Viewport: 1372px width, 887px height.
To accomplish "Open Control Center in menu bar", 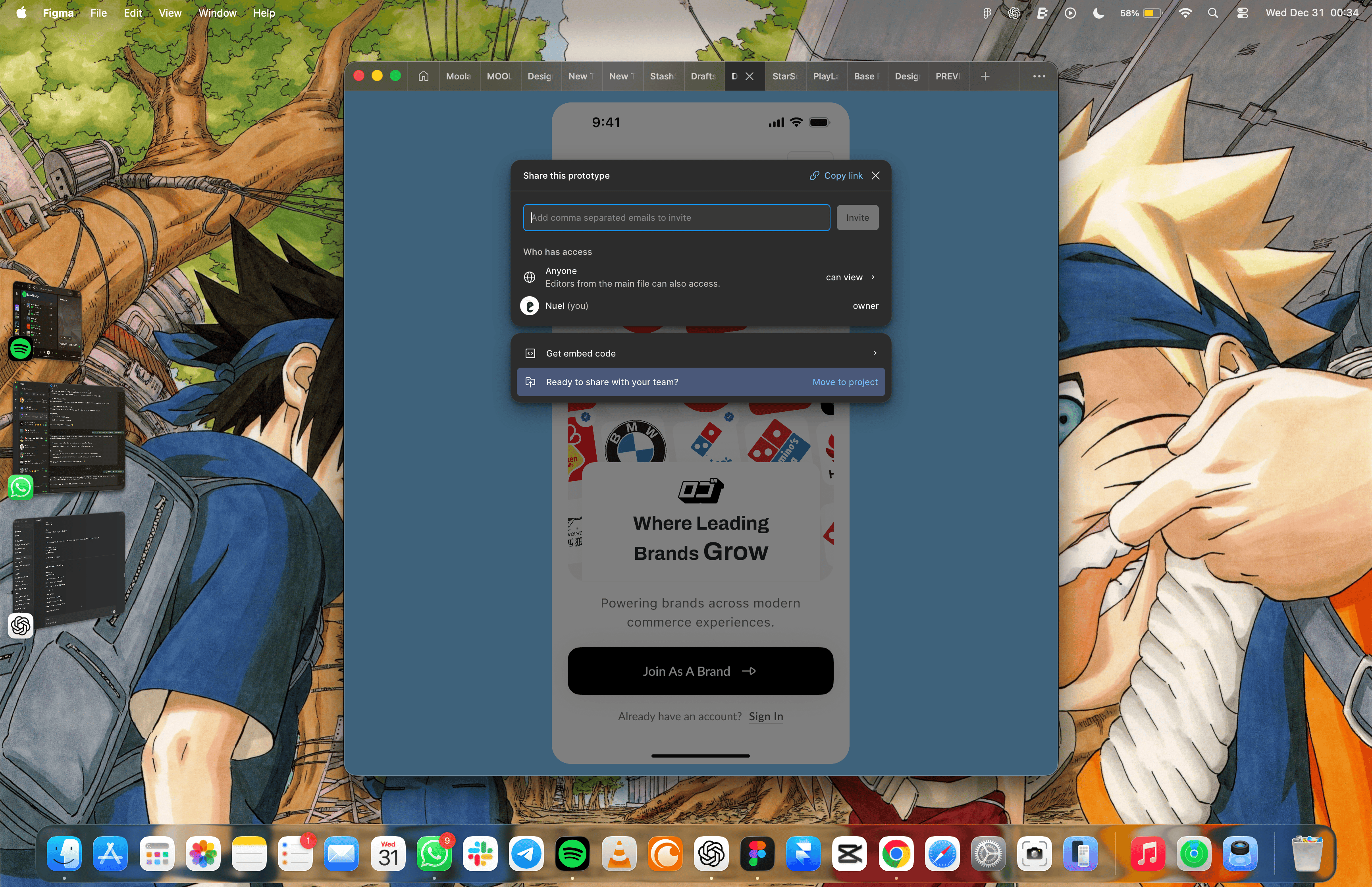I will pyautogui.click(x=1242, y=13).
